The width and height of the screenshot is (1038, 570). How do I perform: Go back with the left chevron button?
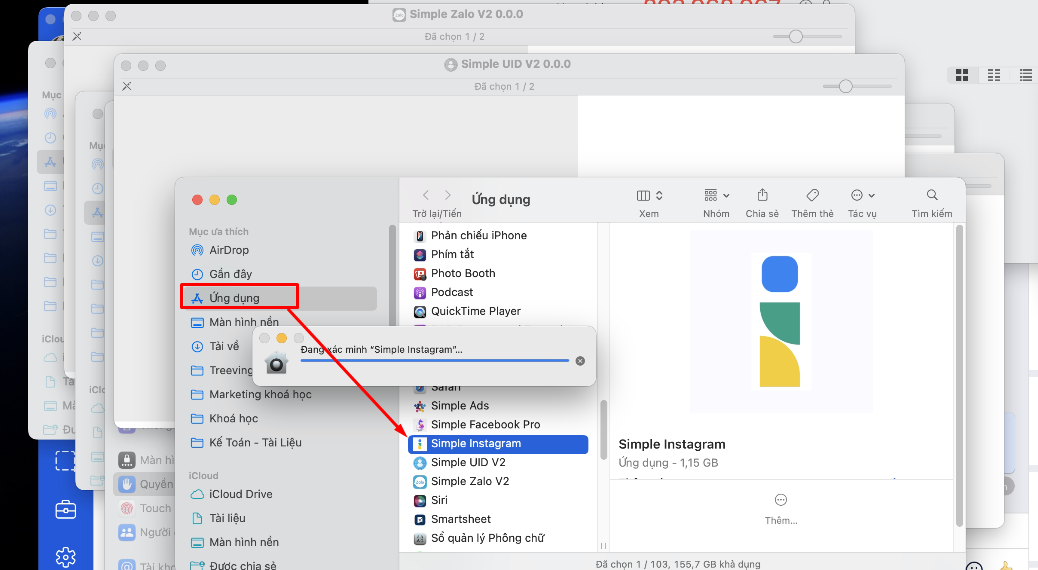(426, 195)
